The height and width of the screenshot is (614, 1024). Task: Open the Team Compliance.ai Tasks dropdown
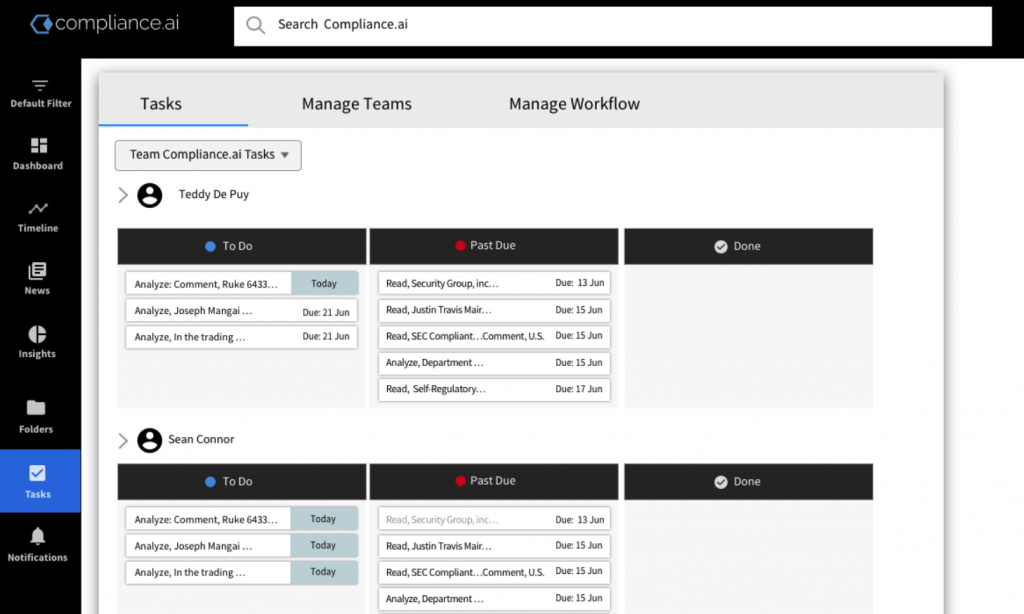click(208, 155)
